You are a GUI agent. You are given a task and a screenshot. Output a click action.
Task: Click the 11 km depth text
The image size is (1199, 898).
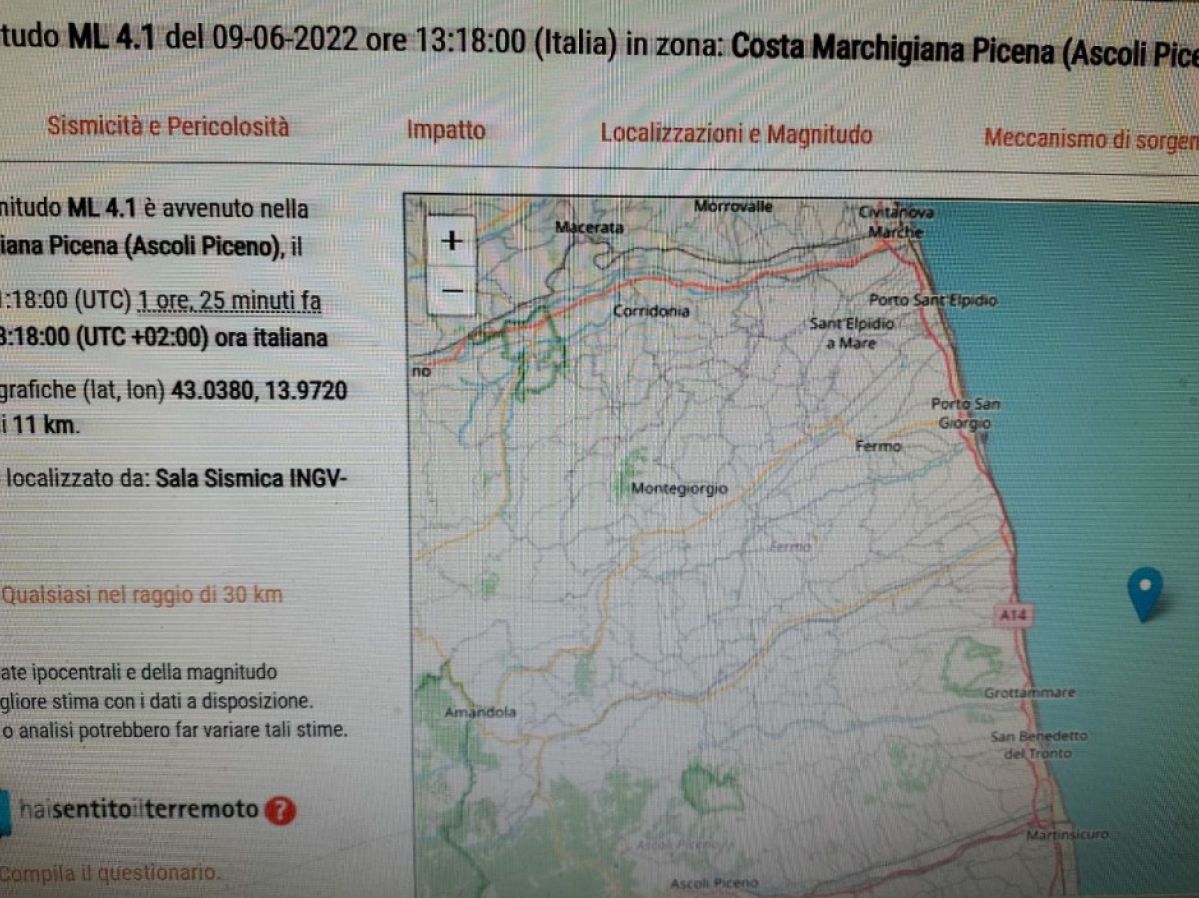click(44, 425)
